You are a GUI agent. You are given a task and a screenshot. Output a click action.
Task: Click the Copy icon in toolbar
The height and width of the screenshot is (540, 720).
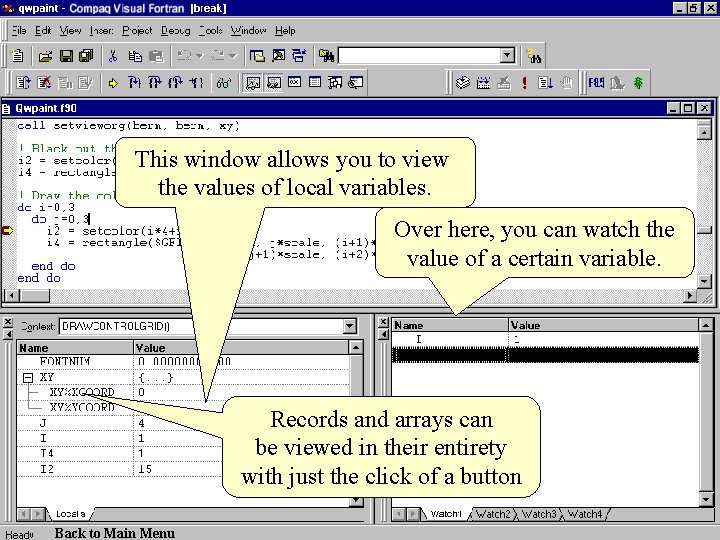[135, 56]
